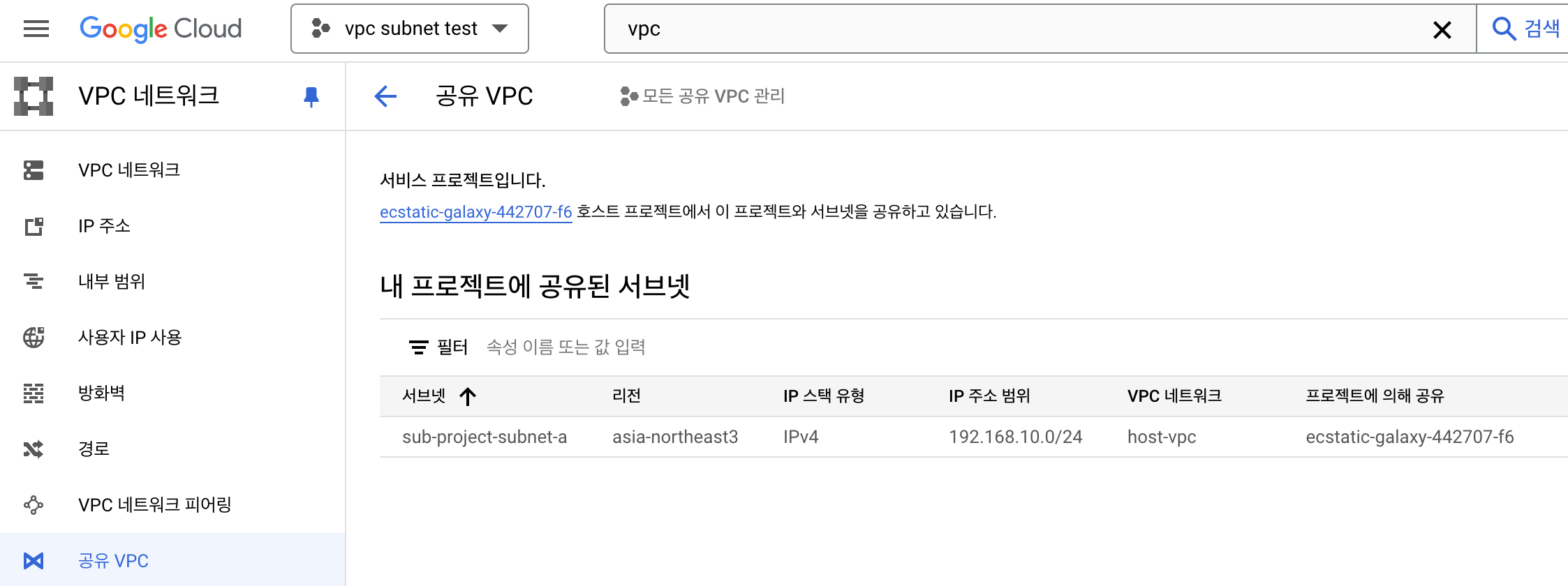Screen dimensions: 1568x586
Task: Click the host-vpc cell
Action: (1162, 437)
